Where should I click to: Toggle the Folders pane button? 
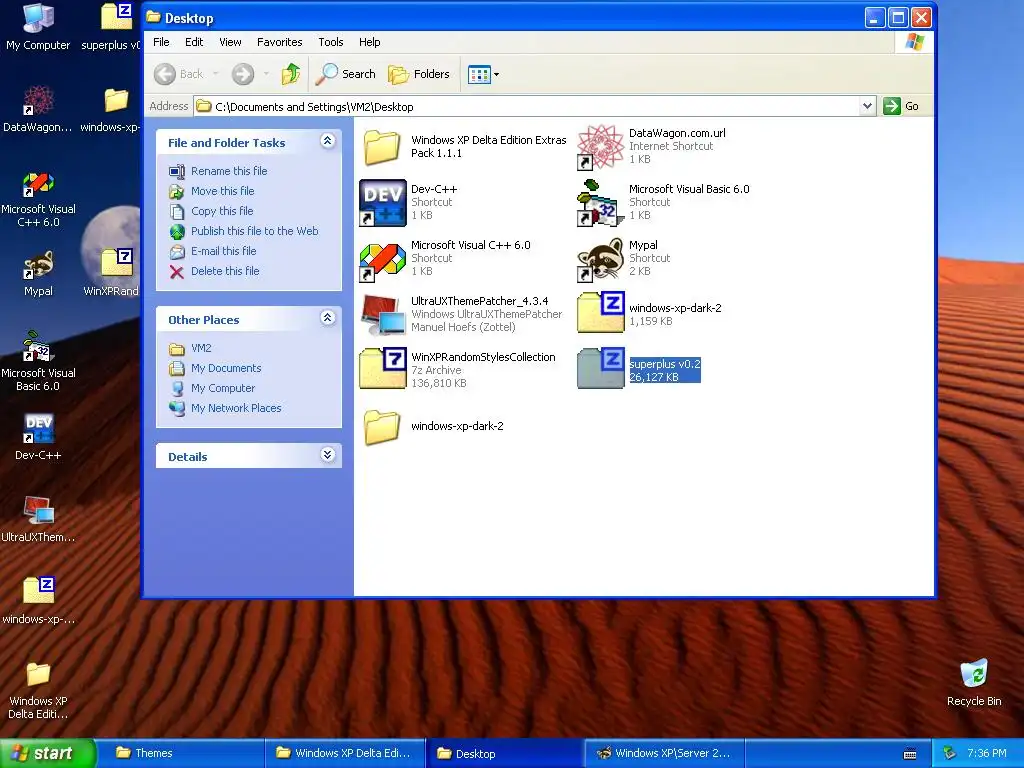tap(419, 74)
